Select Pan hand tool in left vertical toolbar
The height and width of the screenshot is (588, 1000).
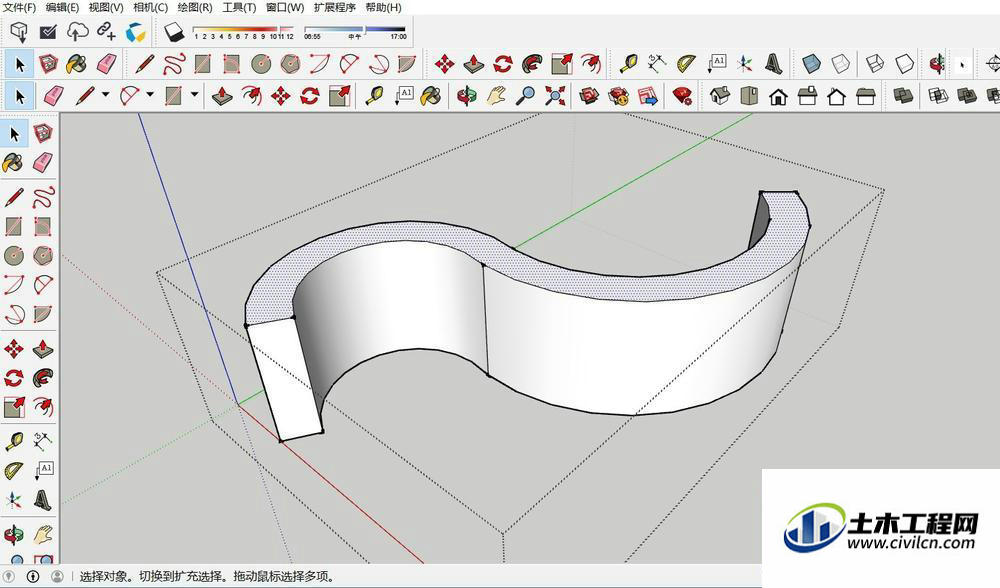pos(43,534)
